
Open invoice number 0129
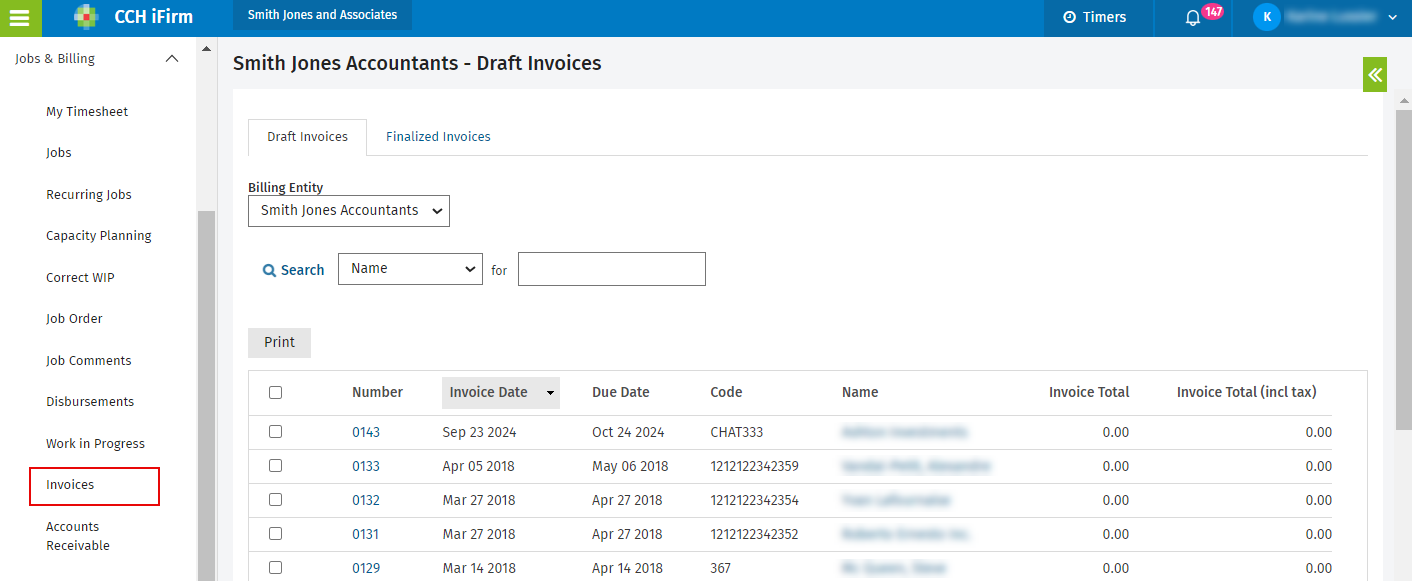pyautogui.click(x=366, y=569)
